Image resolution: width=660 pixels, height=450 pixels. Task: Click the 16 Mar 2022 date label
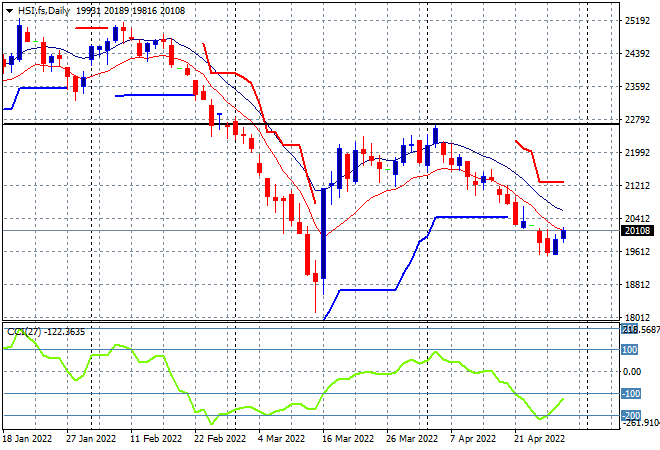(x=348, y=439)
